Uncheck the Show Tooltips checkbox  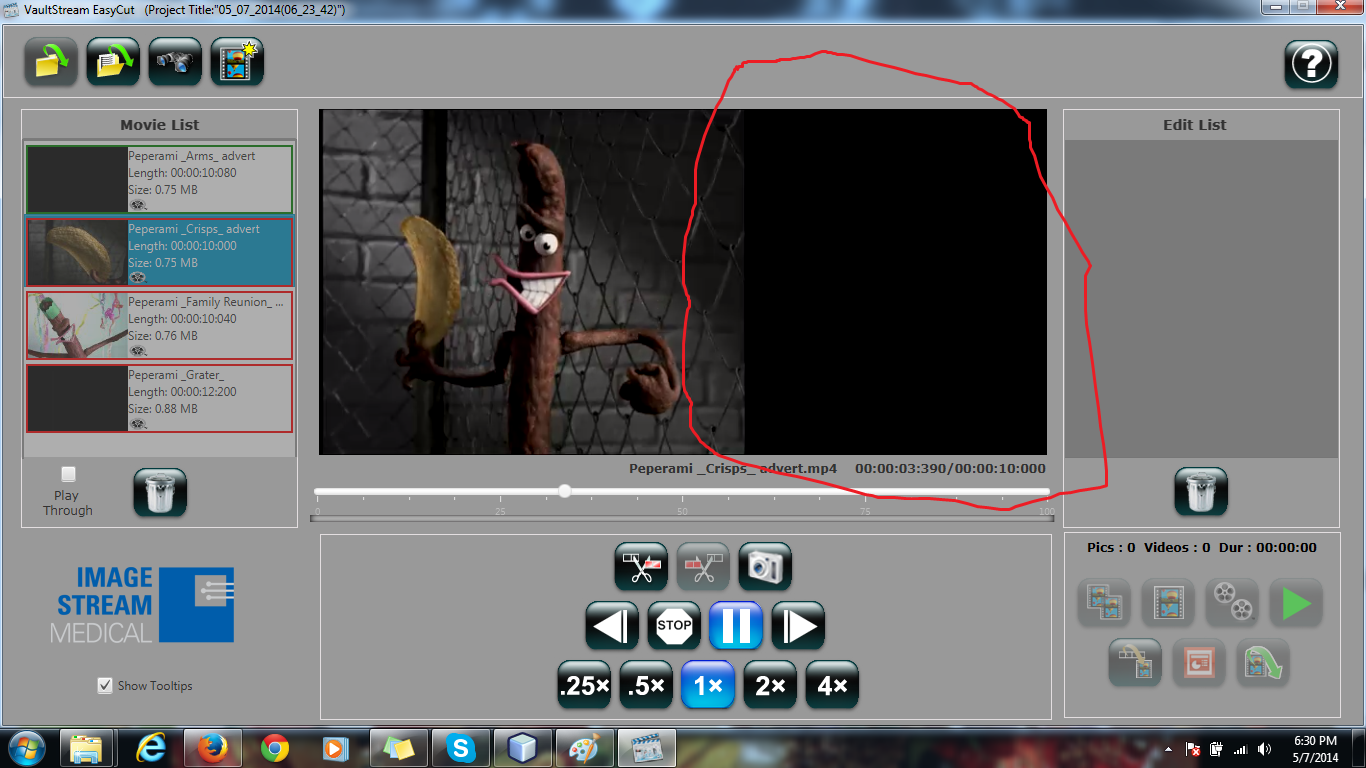click(x=105, y=685)
